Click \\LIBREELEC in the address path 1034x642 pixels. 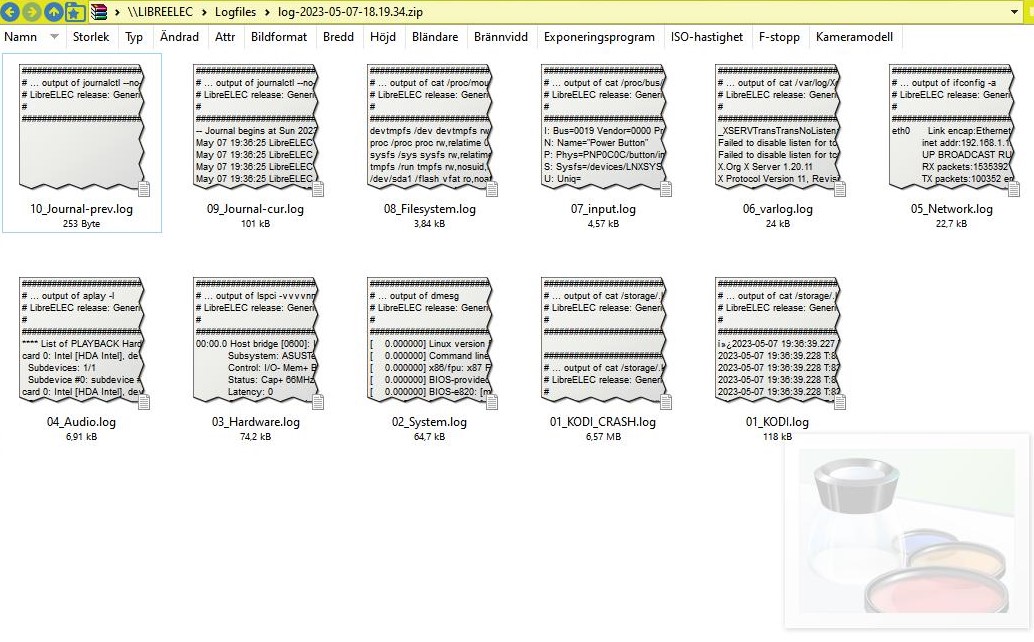161,12
